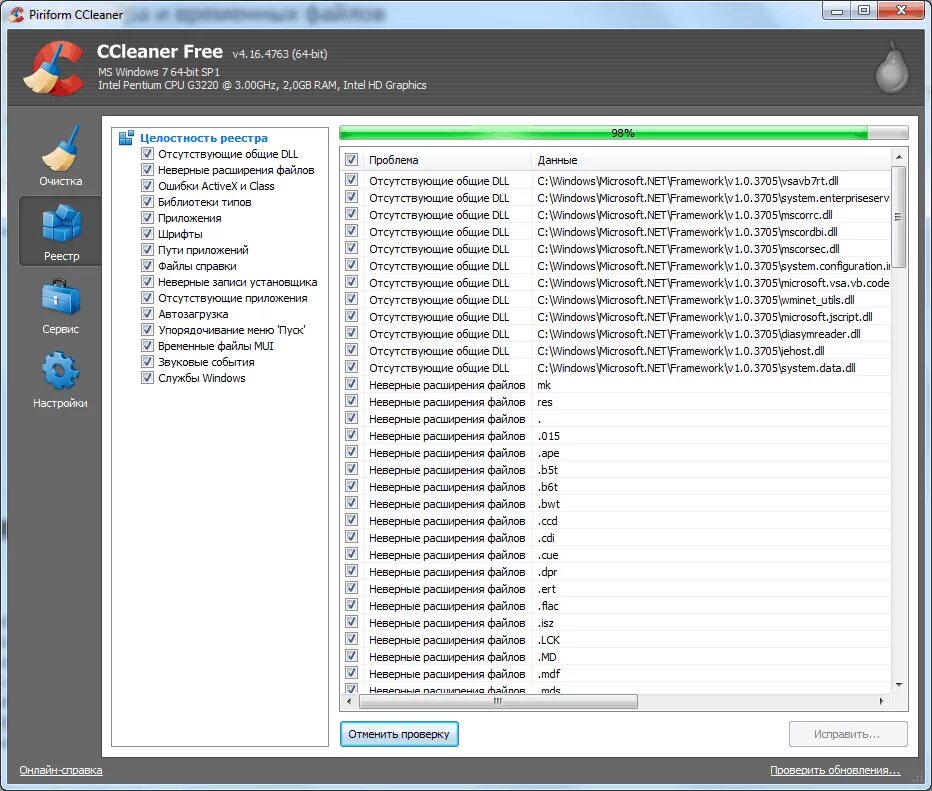Click the CCleaner logo icon

tap(53, 67)
